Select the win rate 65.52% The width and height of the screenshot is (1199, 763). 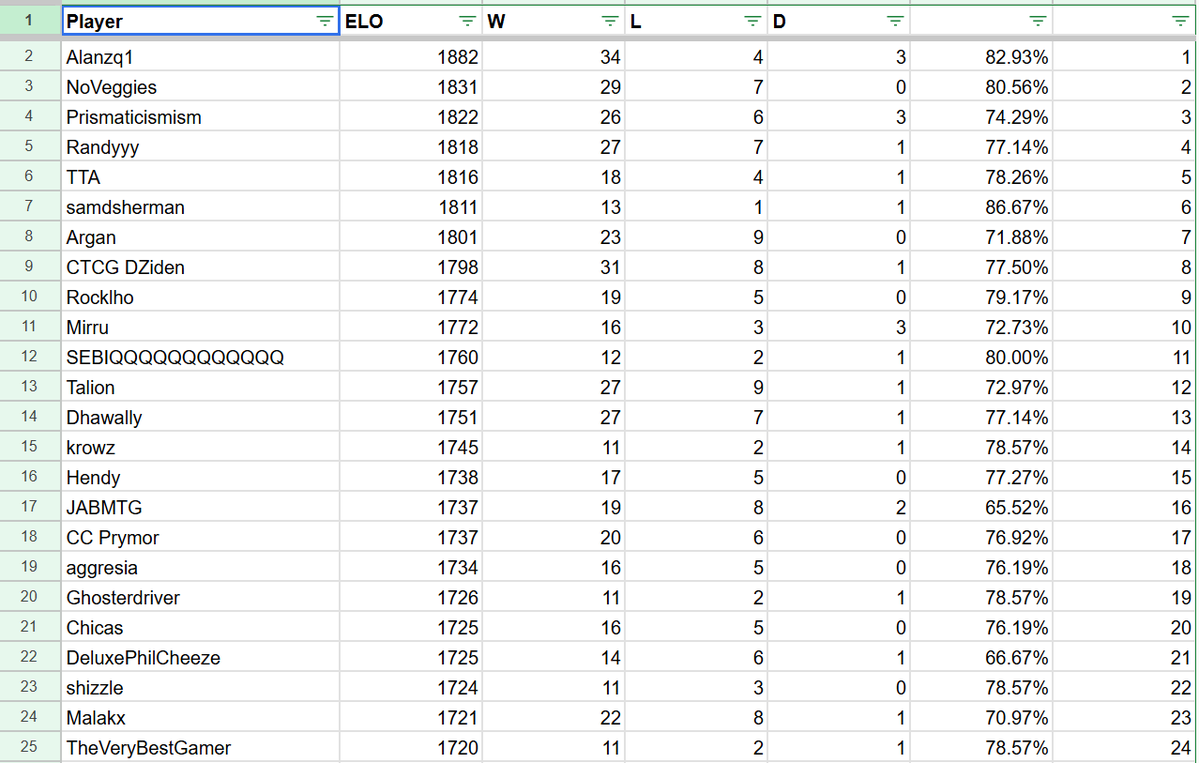(981, 508)
